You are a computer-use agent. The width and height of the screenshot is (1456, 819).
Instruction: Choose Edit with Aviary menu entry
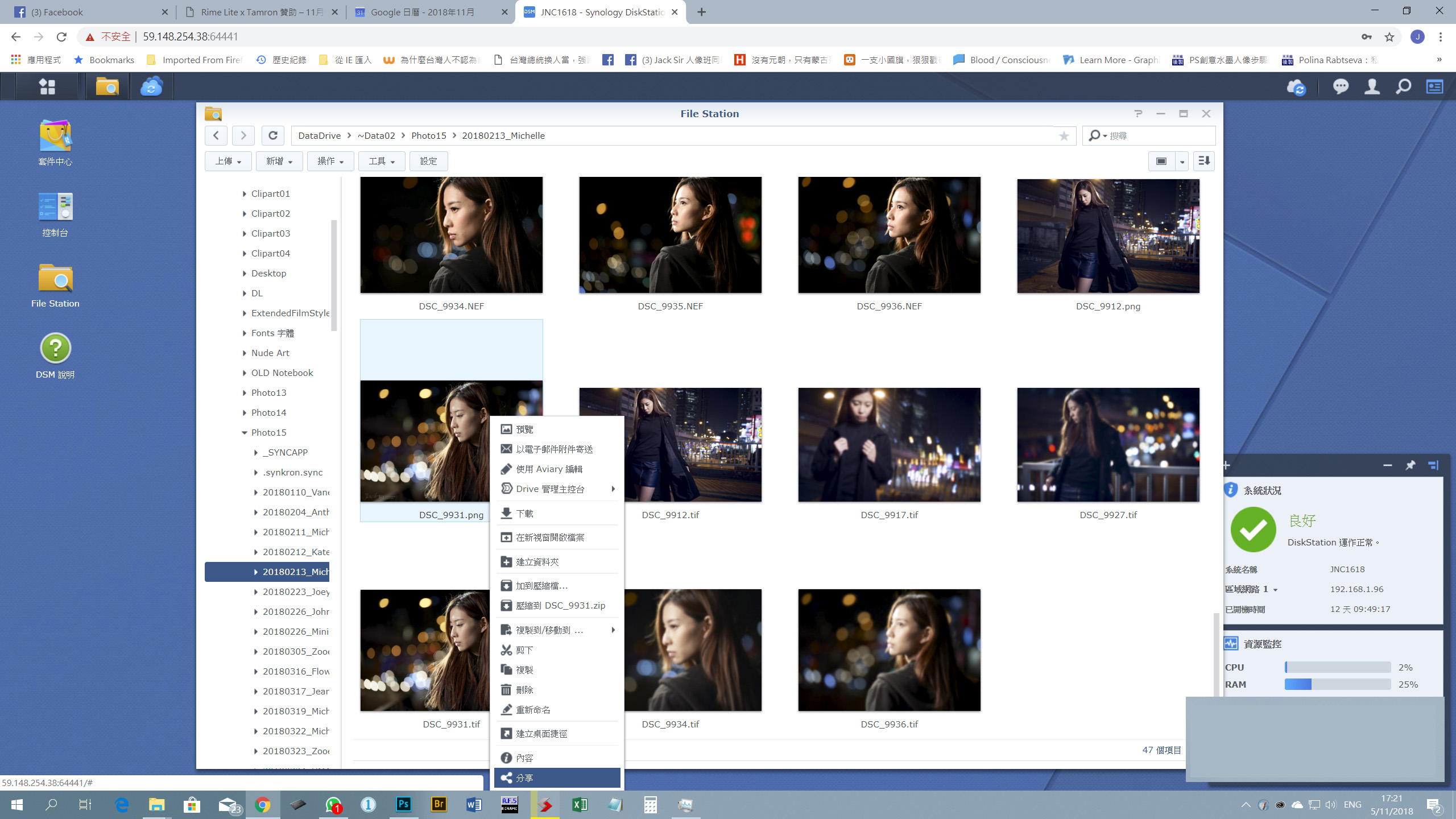coord(557,469)
